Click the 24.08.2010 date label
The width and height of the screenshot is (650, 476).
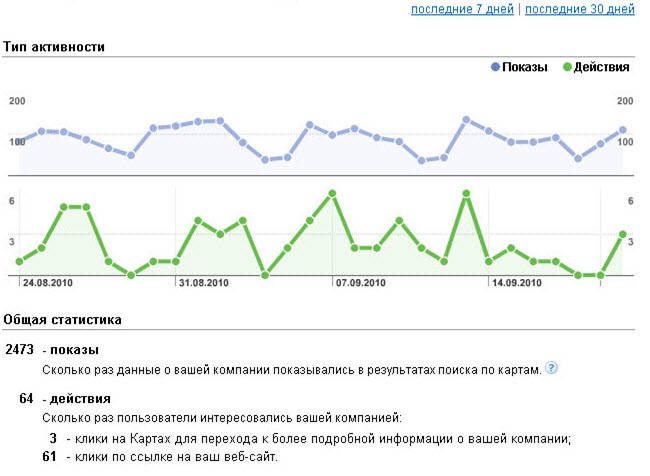coord(47,283)
